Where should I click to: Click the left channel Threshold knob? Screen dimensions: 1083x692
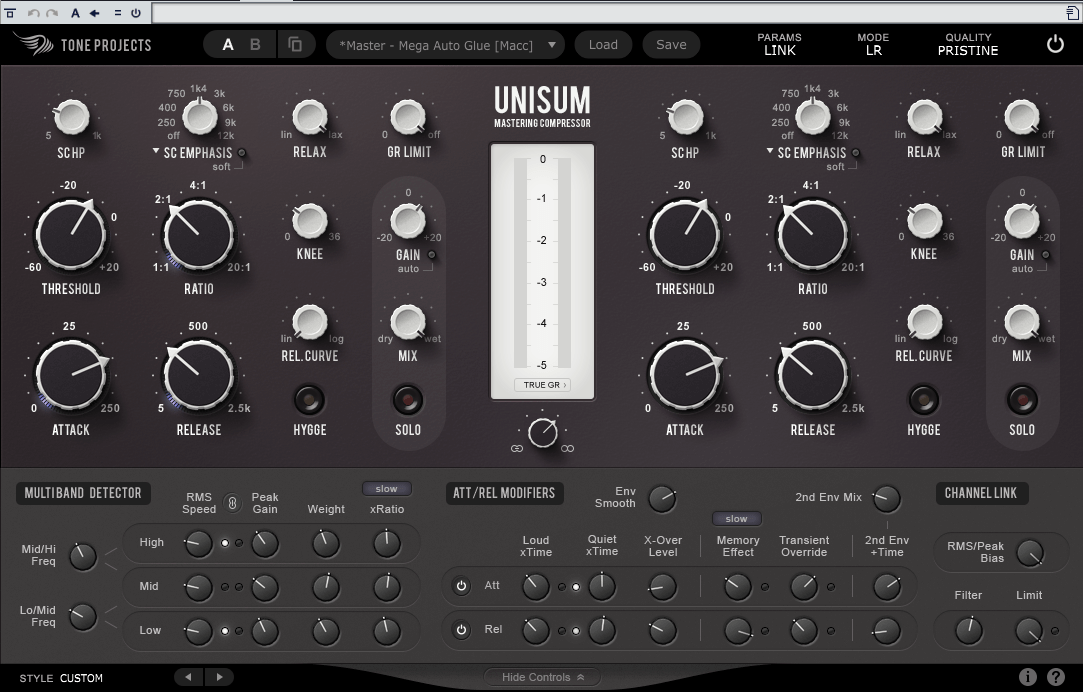[x=71, y=233]
